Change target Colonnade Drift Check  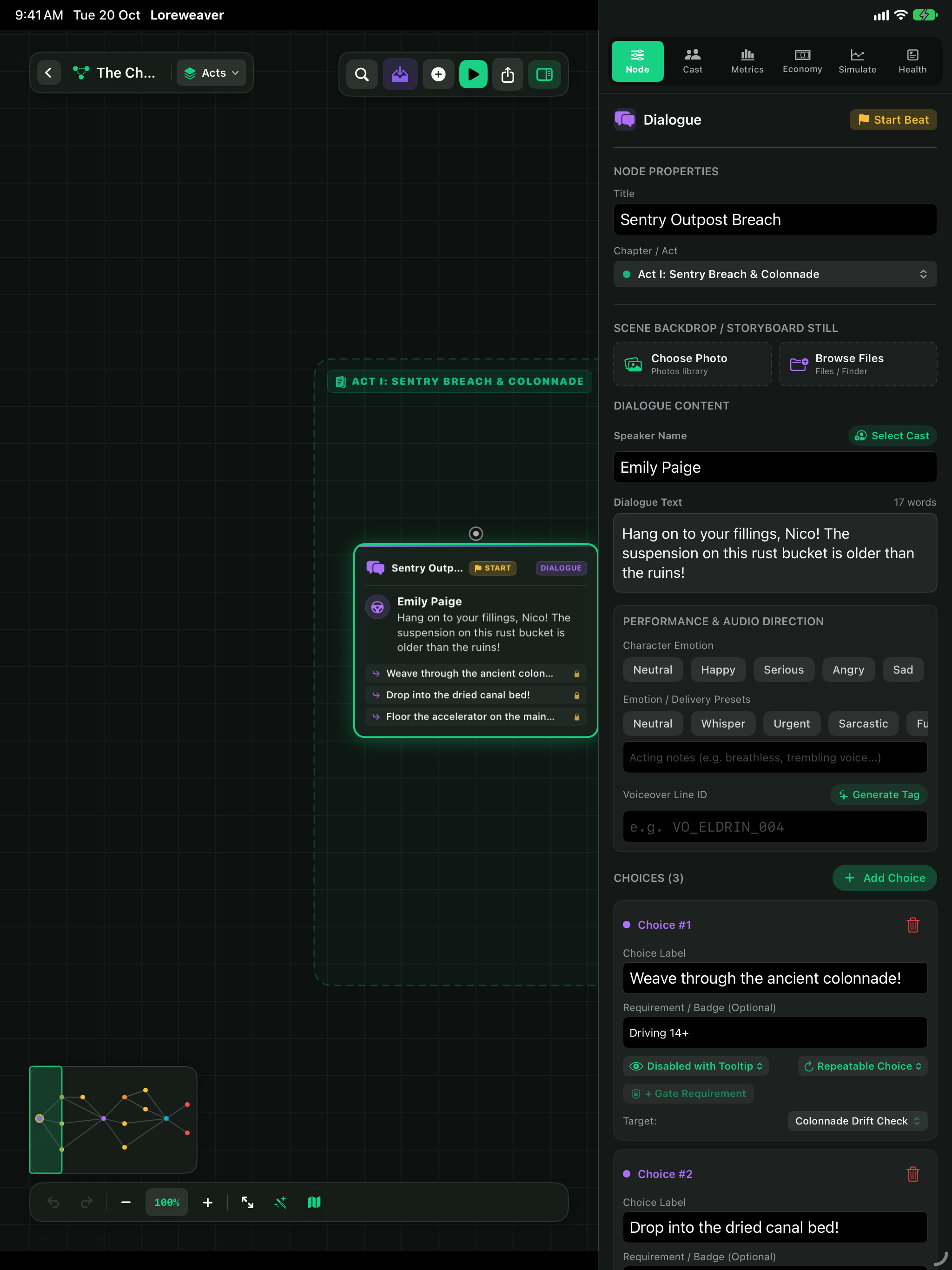tap(857, 1121)
